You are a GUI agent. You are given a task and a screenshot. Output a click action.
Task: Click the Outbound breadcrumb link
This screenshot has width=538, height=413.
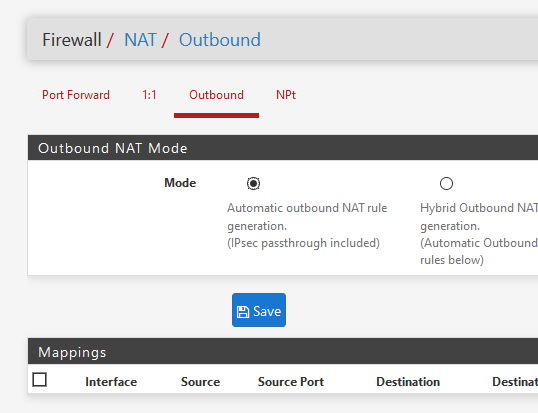coord(220,40)
